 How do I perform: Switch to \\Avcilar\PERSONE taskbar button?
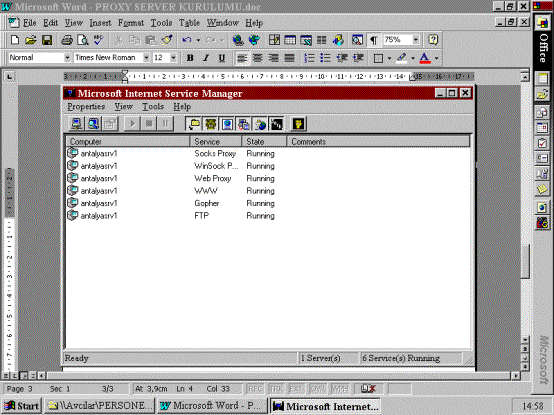tap(100, 406)
